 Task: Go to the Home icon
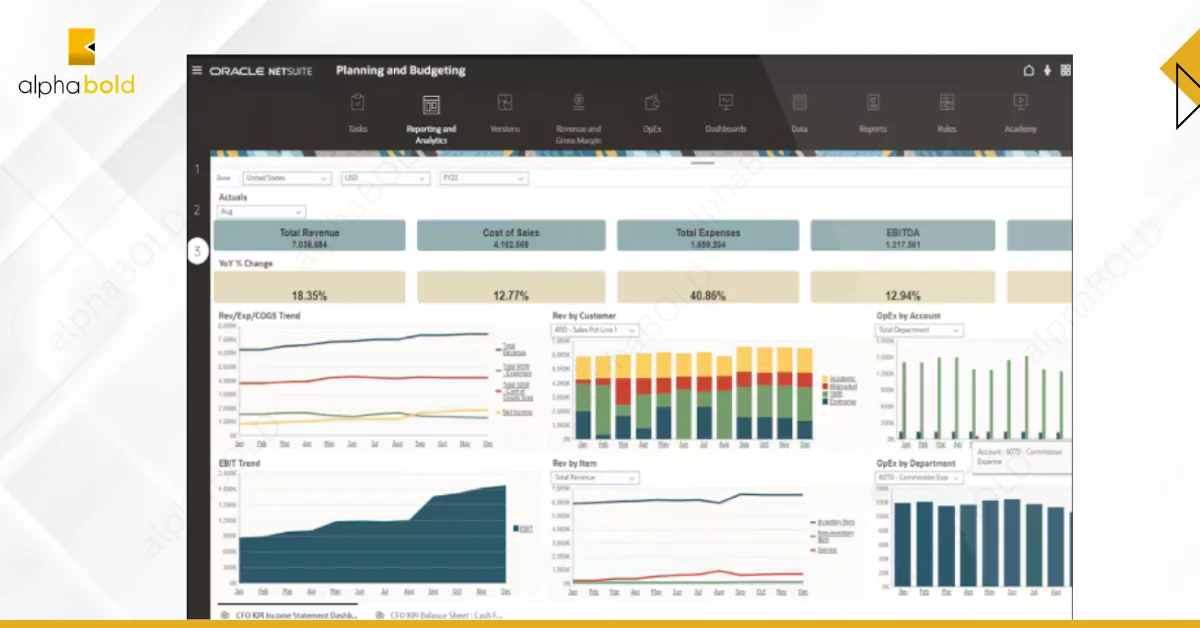click(x=1028, y=70)
